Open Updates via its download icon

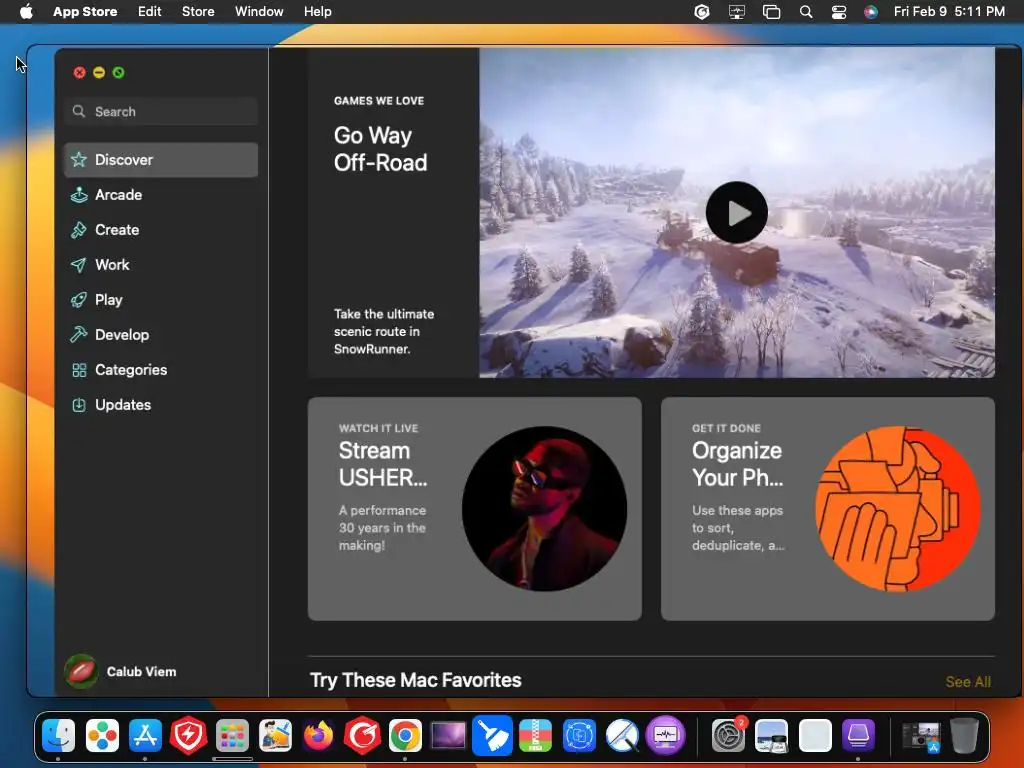pyautogui.click(x=79, y=405)
